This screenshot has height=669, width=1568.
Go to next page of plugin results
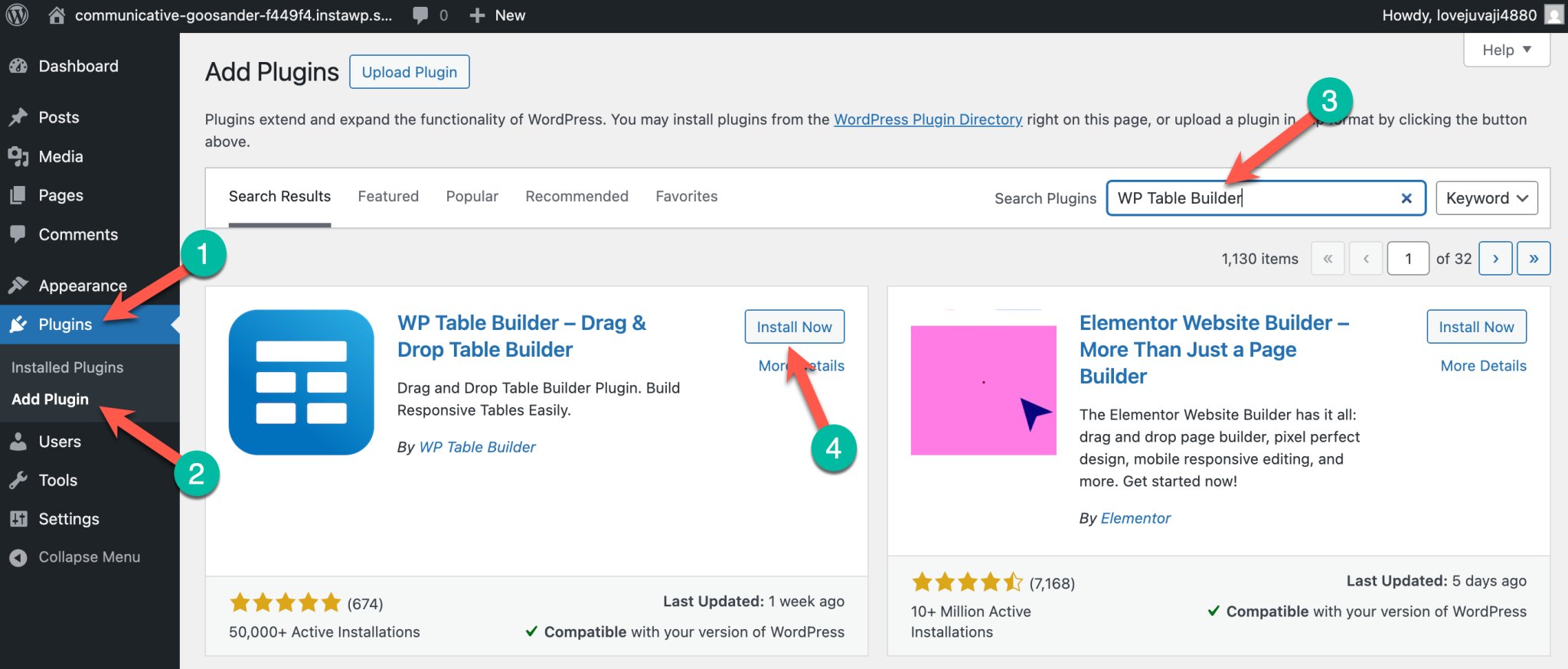click(x=1494, y=259)
